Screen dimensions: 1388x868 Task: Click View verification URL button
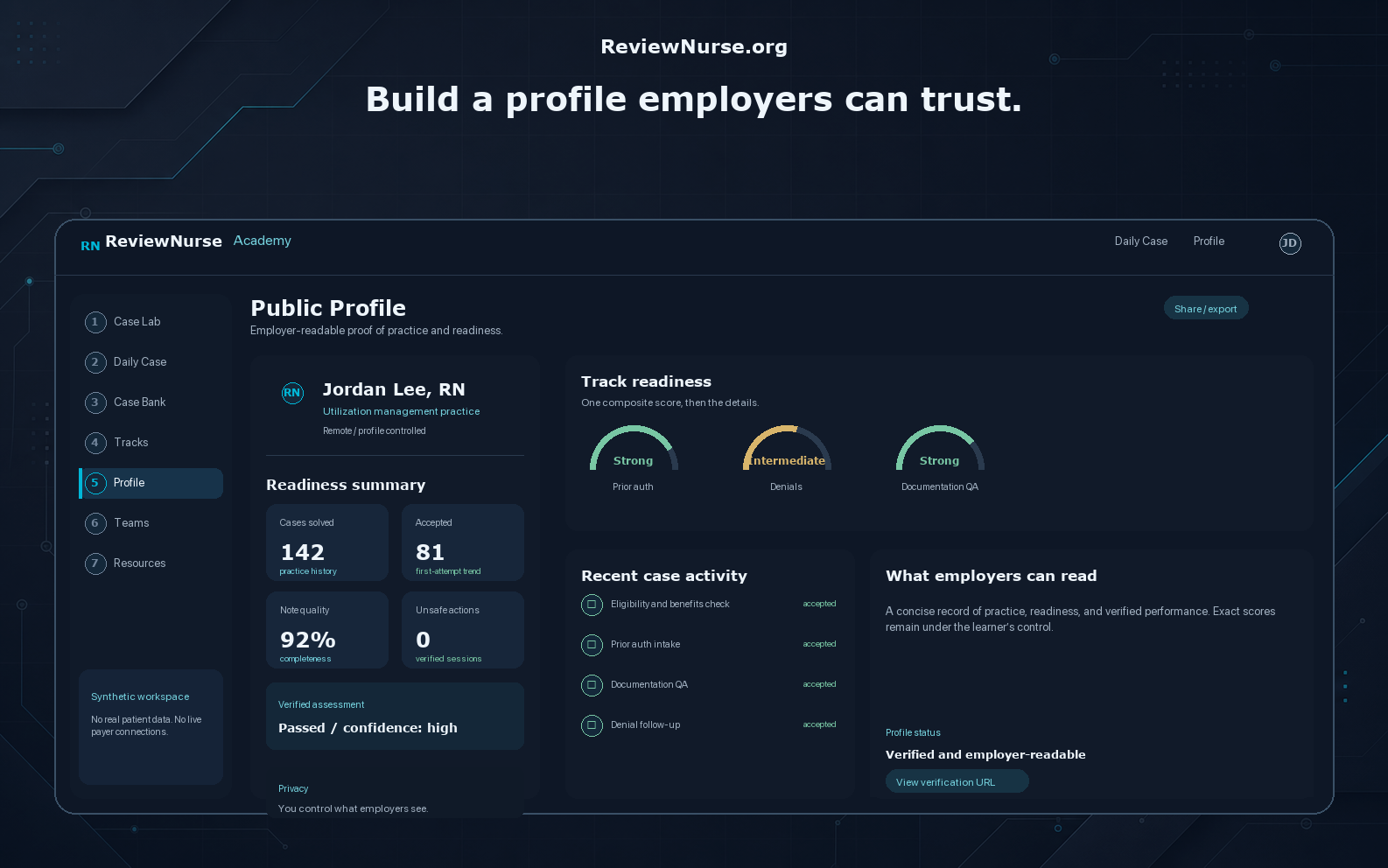pyautogui.click(x=957, y=781)
